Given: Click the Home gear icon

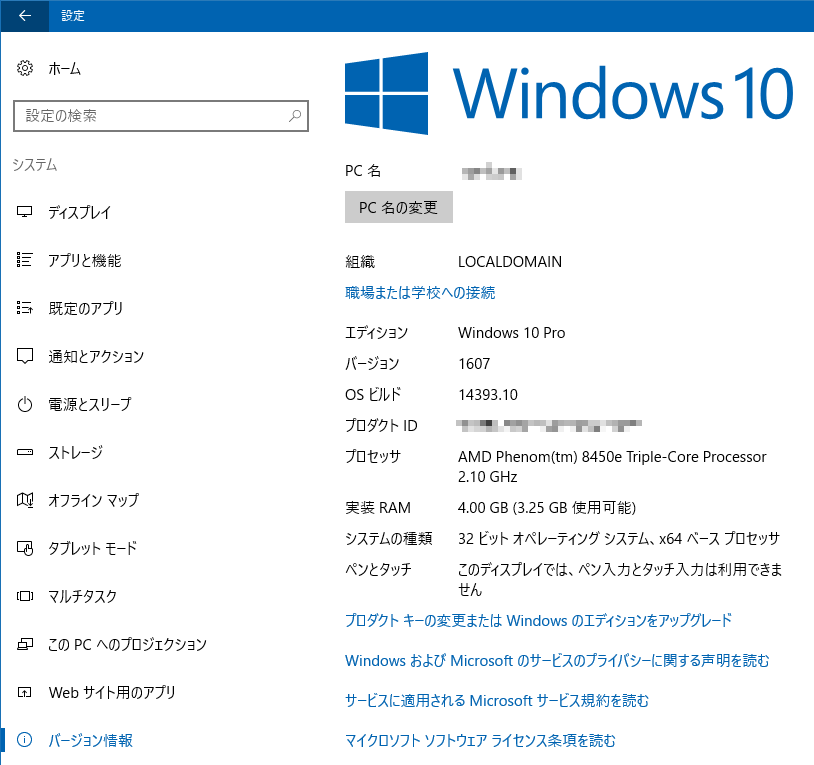Looking at the screenshot, I should point(24,68).
